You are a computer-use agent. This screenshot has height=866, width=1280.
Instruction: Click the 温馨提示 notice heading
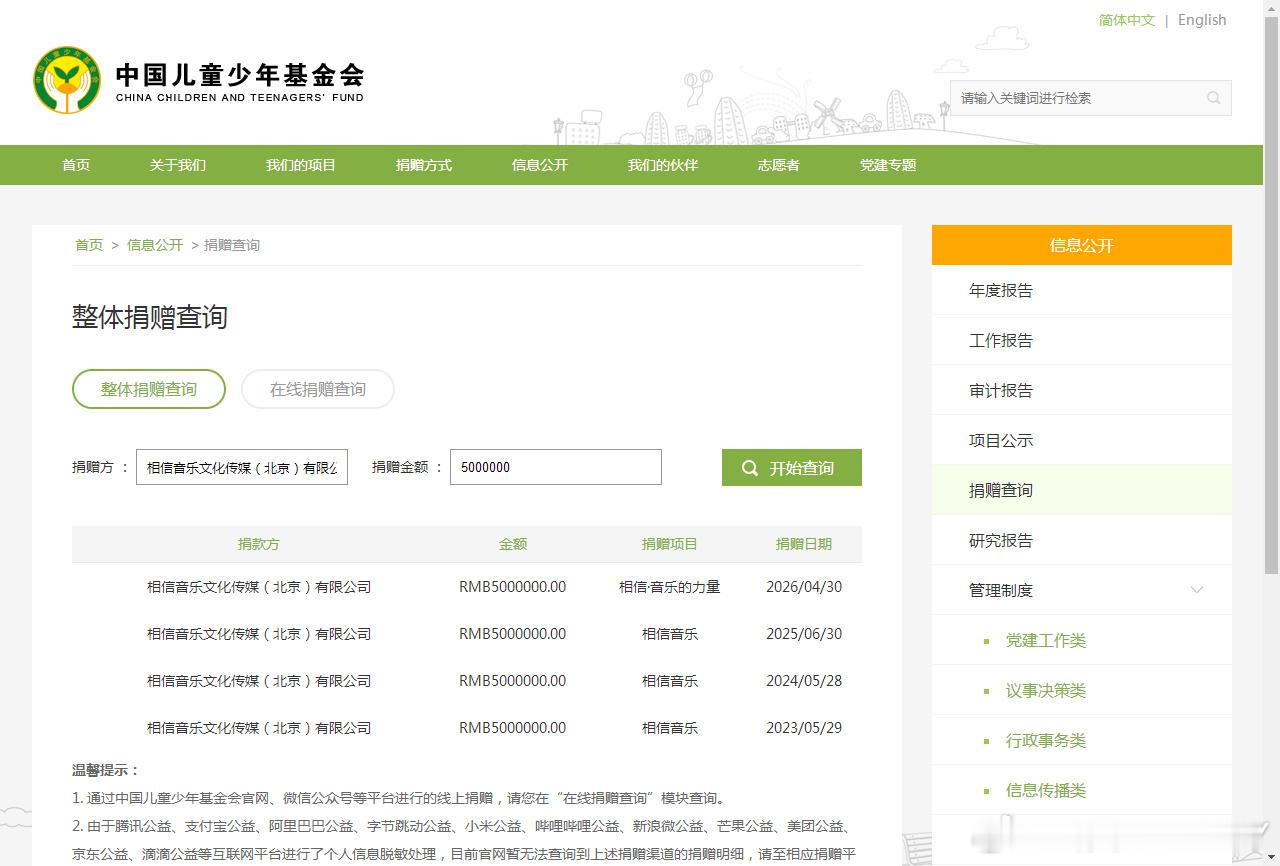coord(106,770)
